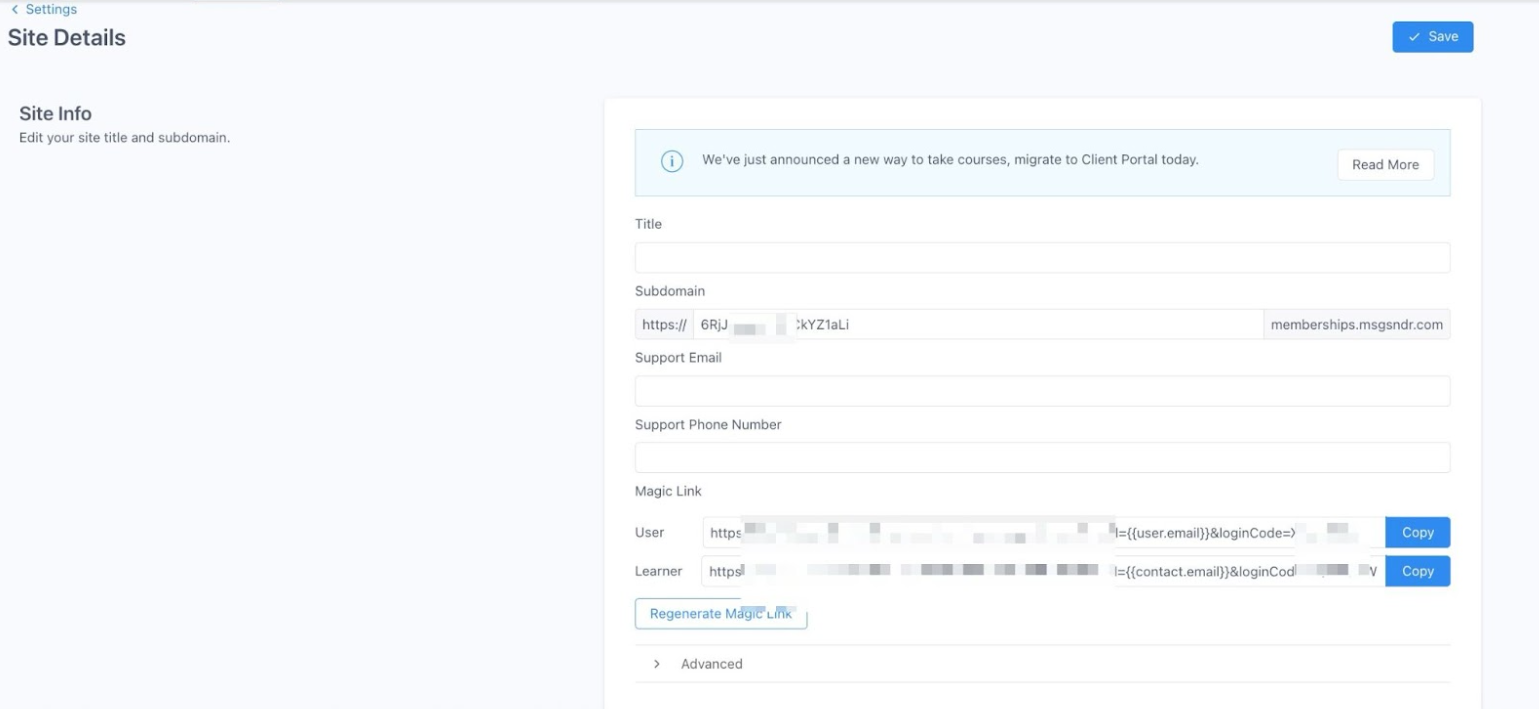1539x709 pixels.
Task: Copy the Learner magic link
Action: 1417,571
